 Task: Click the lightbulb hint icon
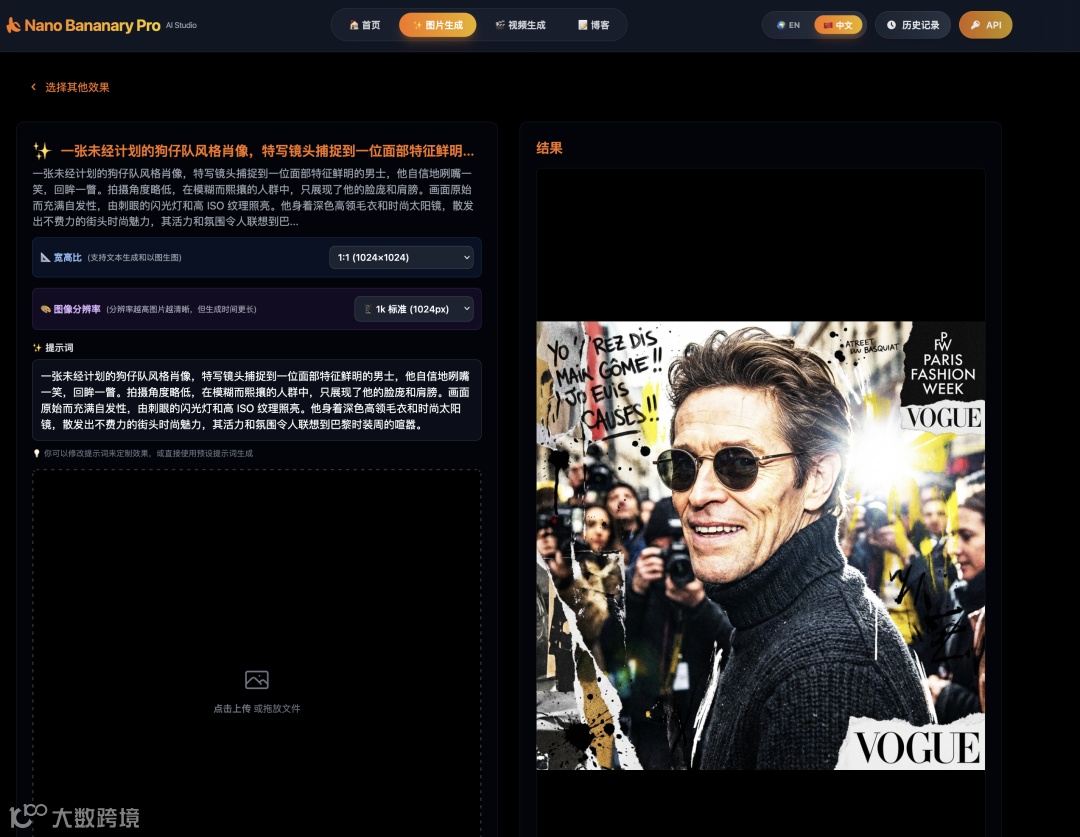37,453
